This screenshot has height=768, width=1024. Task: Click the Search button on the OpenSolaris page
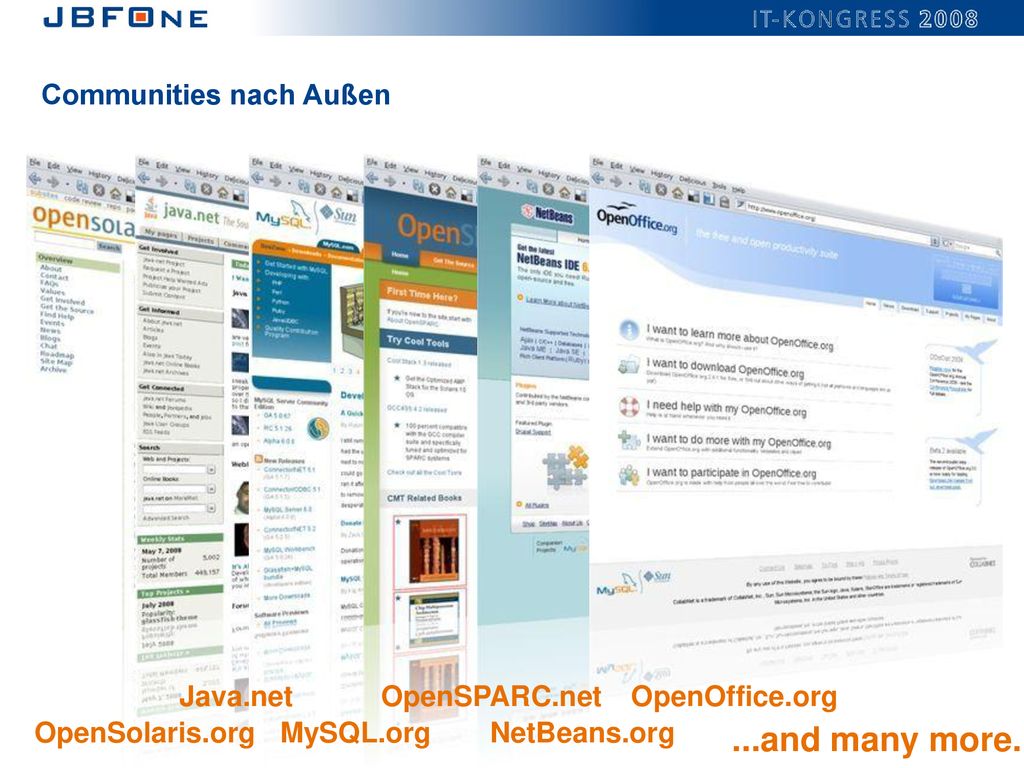(108, 247)
